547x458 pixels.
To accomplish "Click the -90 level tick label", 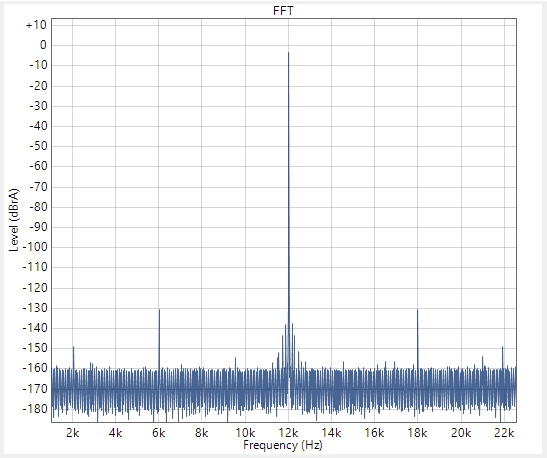I will coord(38,227).
